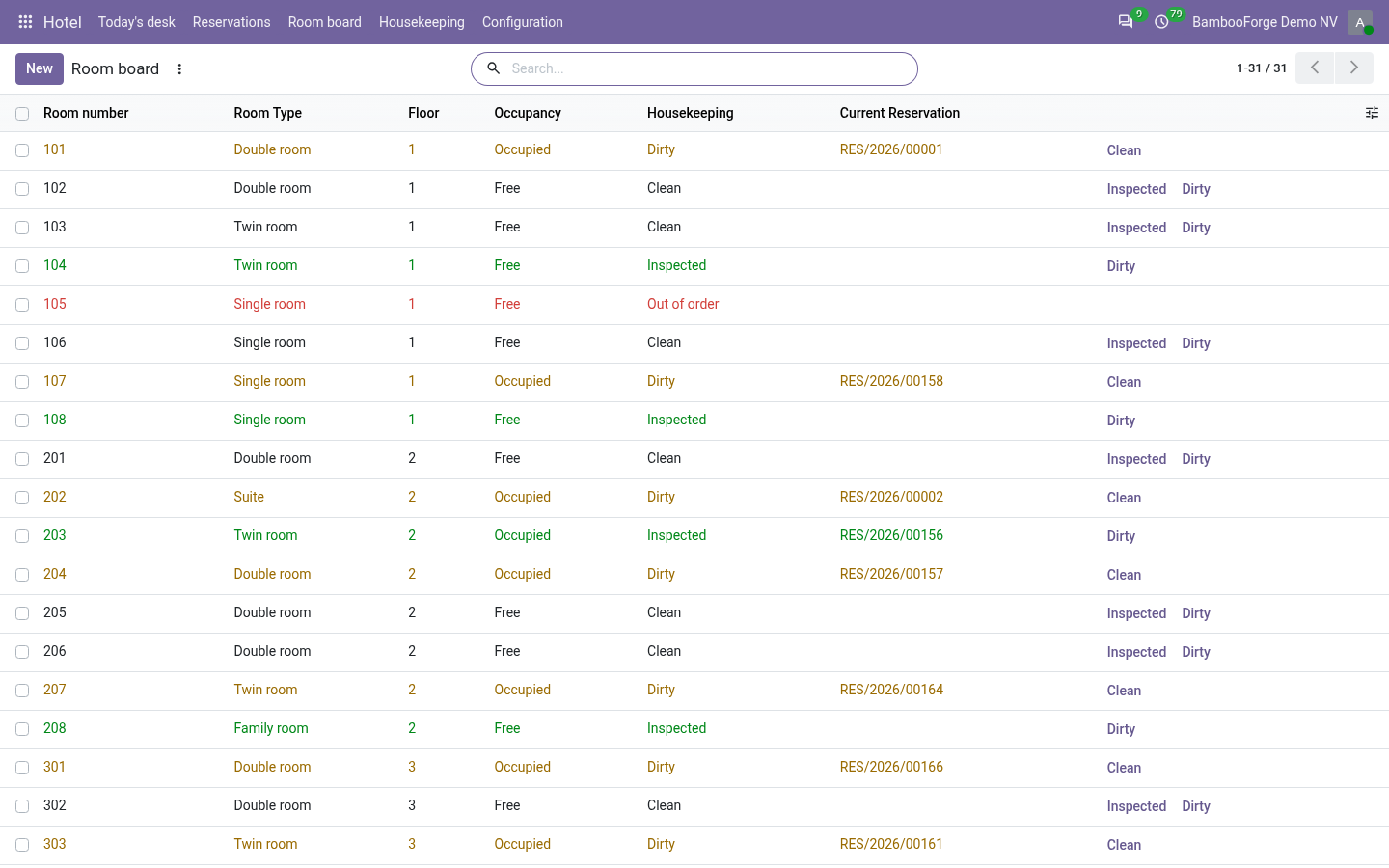Select the checkbox for room 105

[22, 305]
